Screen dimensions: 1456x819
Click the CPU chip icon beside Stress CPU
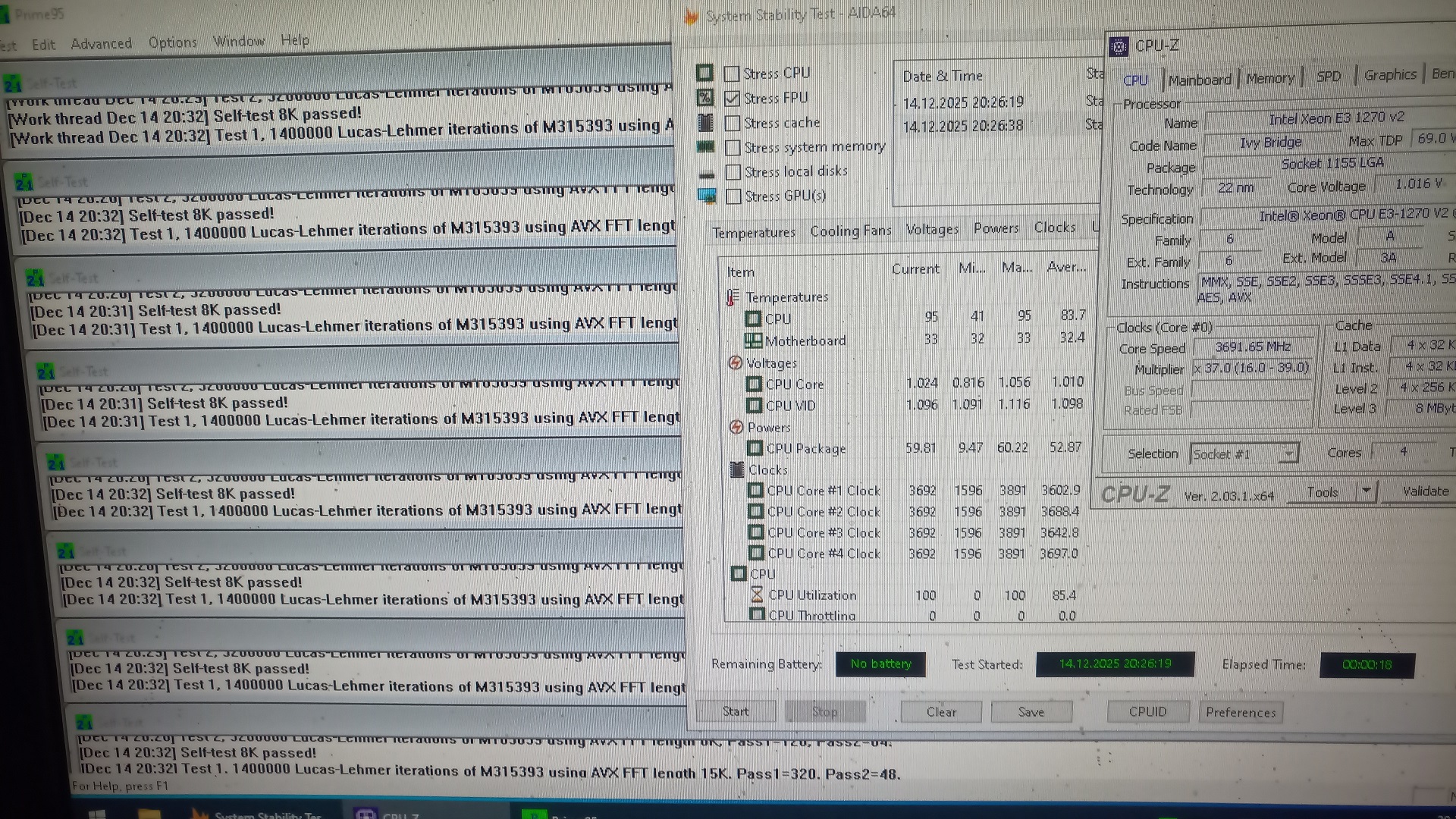point(704,73)
